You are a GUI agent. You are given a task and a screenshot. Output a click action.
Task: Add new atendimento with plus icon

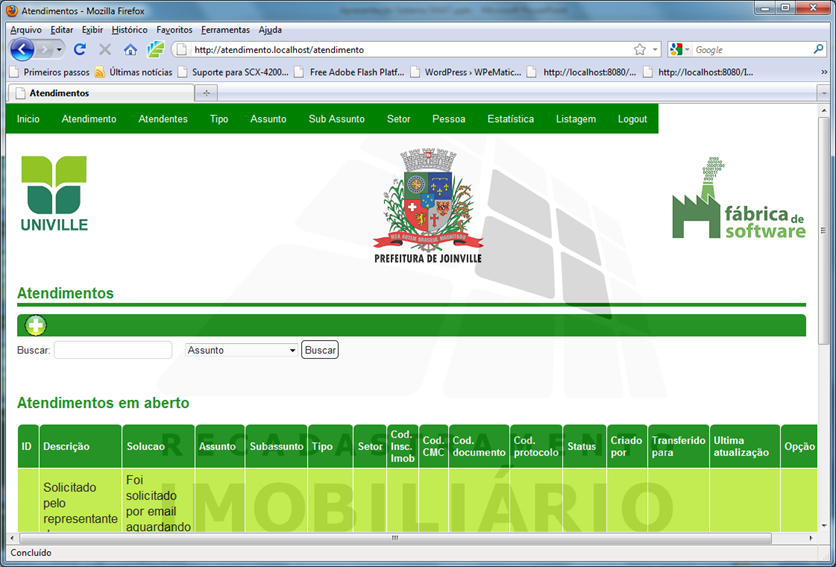click(36, 325)
